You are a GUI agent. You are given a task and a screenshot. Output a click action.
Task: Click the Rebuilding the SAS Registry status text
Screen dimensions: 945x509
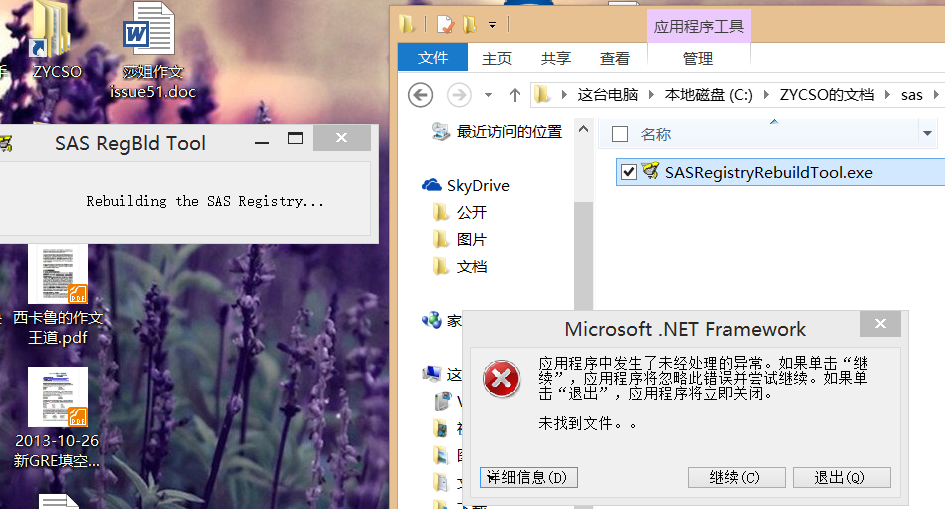205,201
